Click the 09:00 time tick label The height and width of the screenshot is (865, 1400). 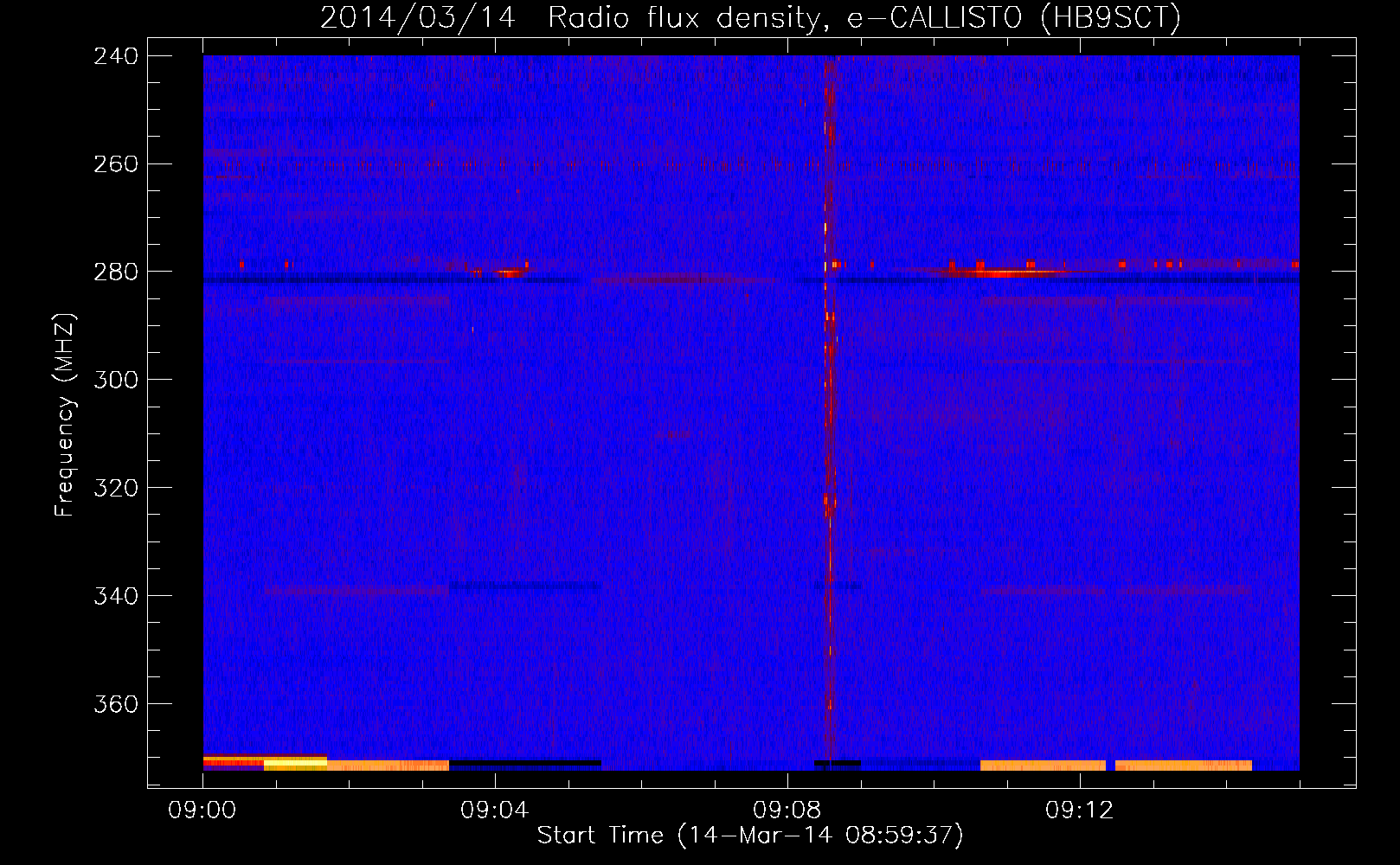(x=202, y=811)
